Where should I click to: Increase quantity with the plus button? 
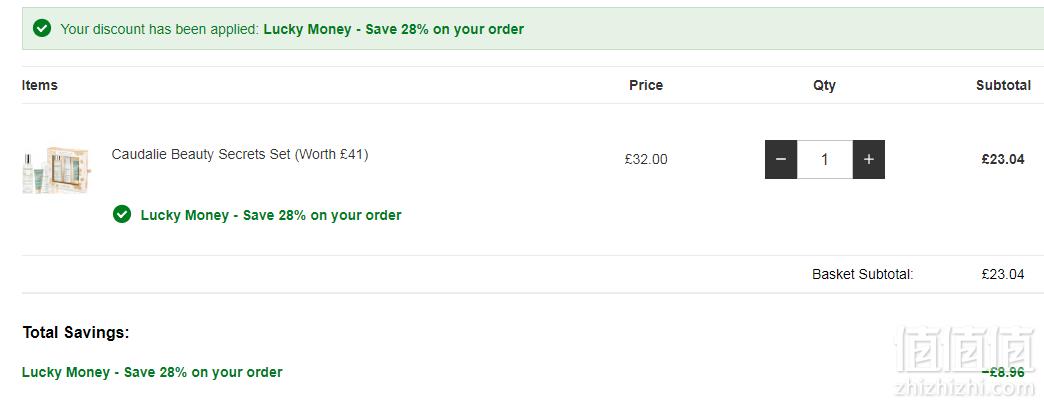point(869,159)
